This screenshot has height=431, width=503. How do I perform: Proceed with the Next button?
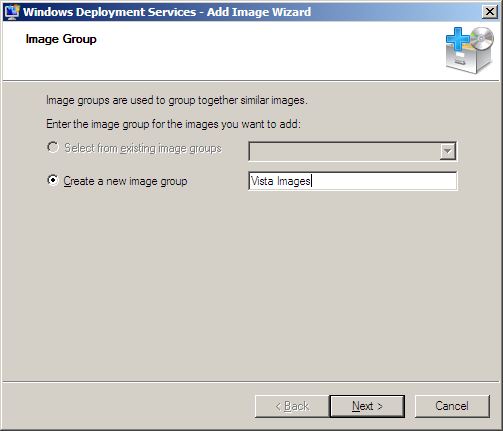(x=367, y=406)
